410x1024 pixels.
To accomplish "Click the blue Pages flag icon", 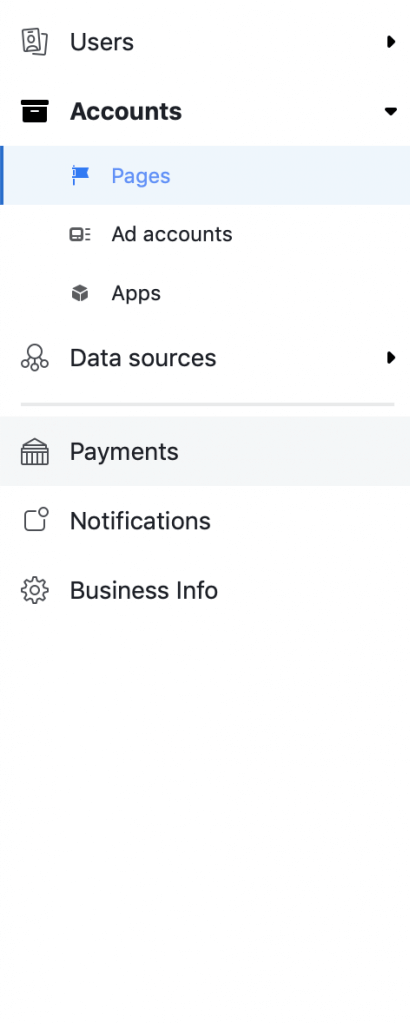I will point(80,176).
